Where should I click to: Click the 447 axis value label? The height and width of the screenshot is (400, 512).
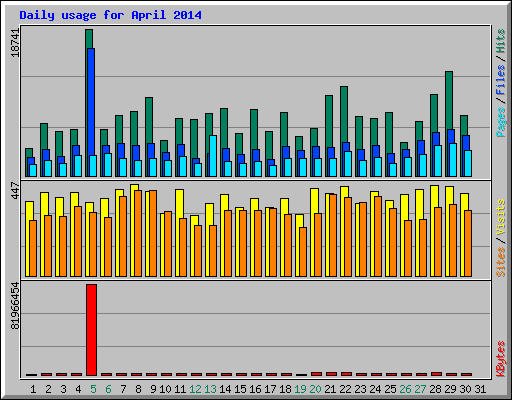pyautogui.click(x=15, y=190)
